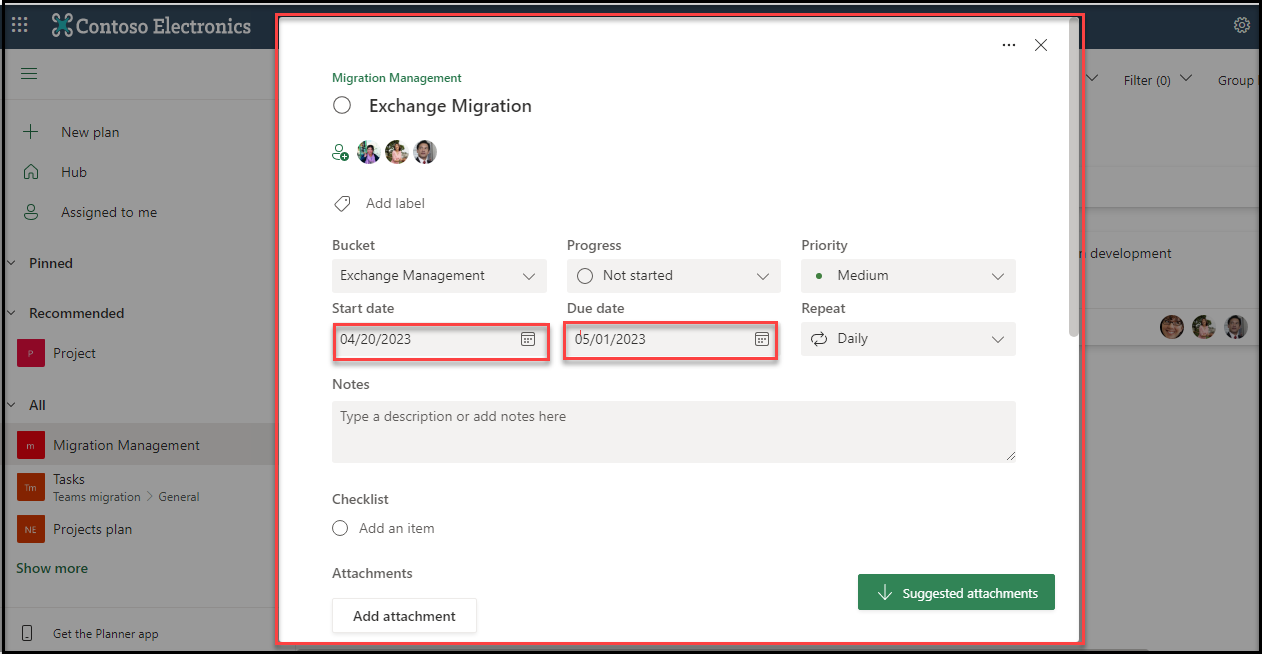Open the Due date calendar picker
The image size is (1262, 654).
tap(761, 339)
